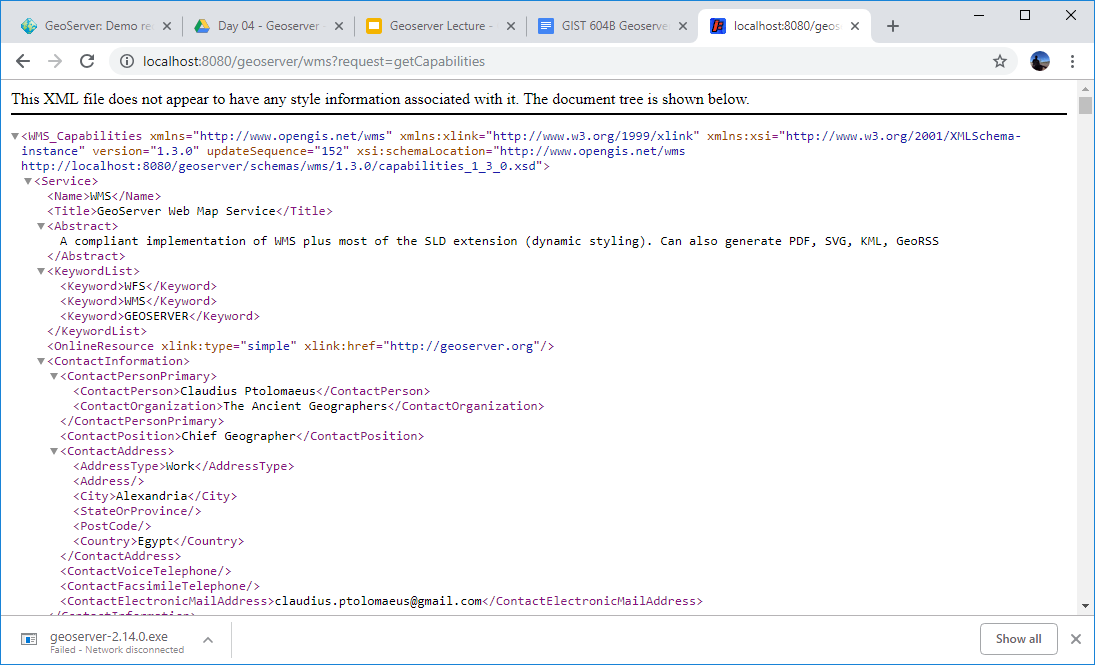Screen dimensions: 1095x665
Task: Switch to GIST 604B Geoserver docs tab
Action: coord(612,27)
